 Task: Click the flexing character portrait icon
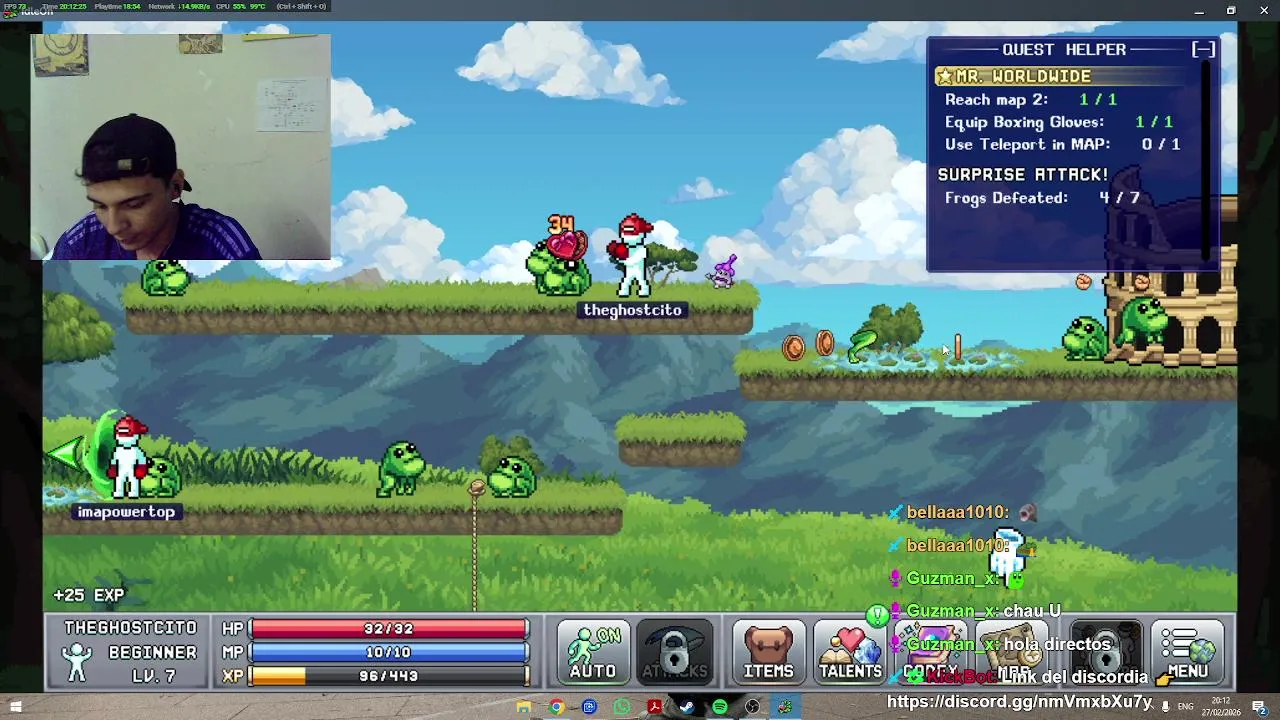point(78,662)
